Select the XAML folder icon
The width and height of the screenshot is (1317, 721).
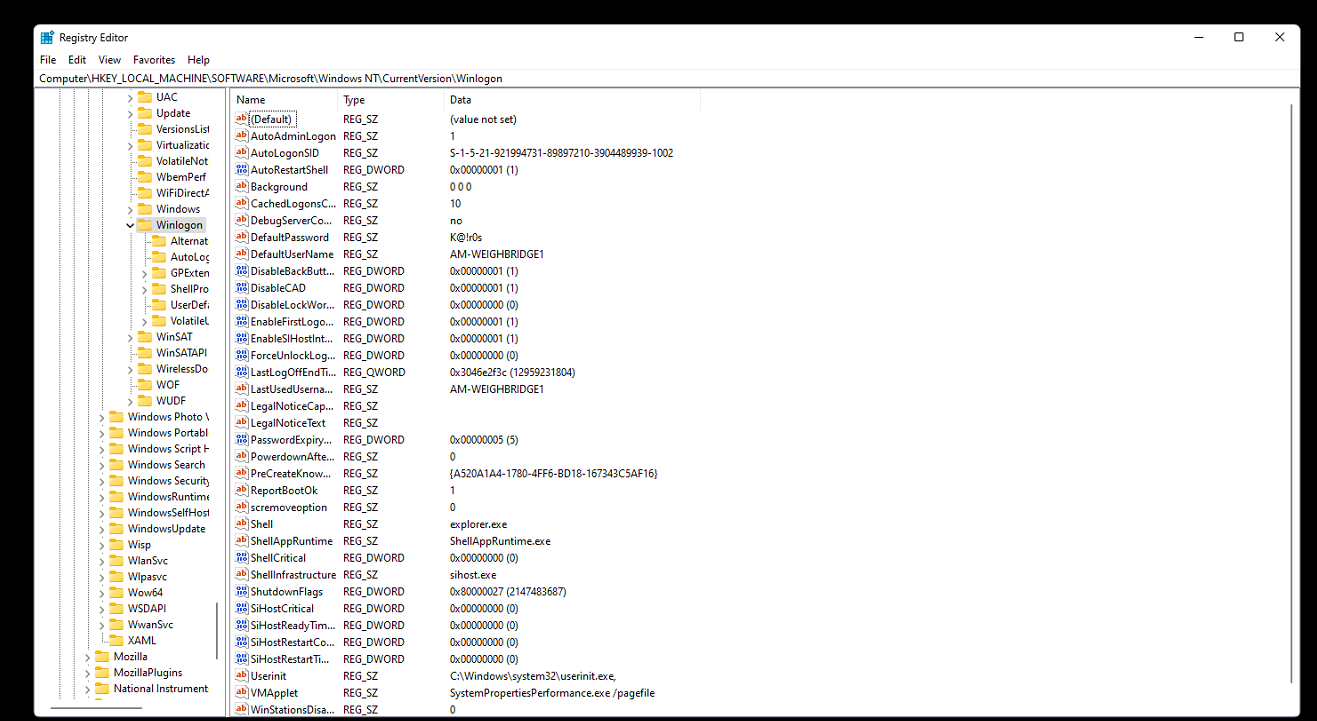coord(116,641)
